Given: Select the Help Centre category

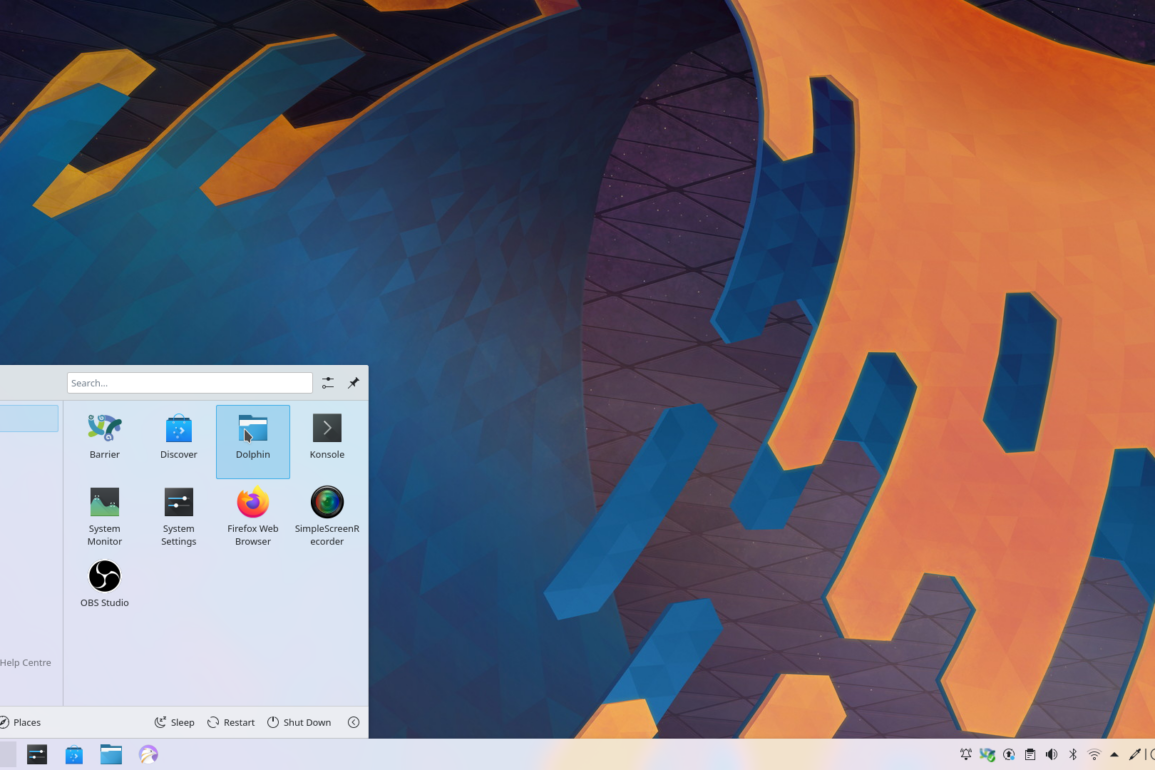Looking at the screenshot, I should tap(25, 662).
